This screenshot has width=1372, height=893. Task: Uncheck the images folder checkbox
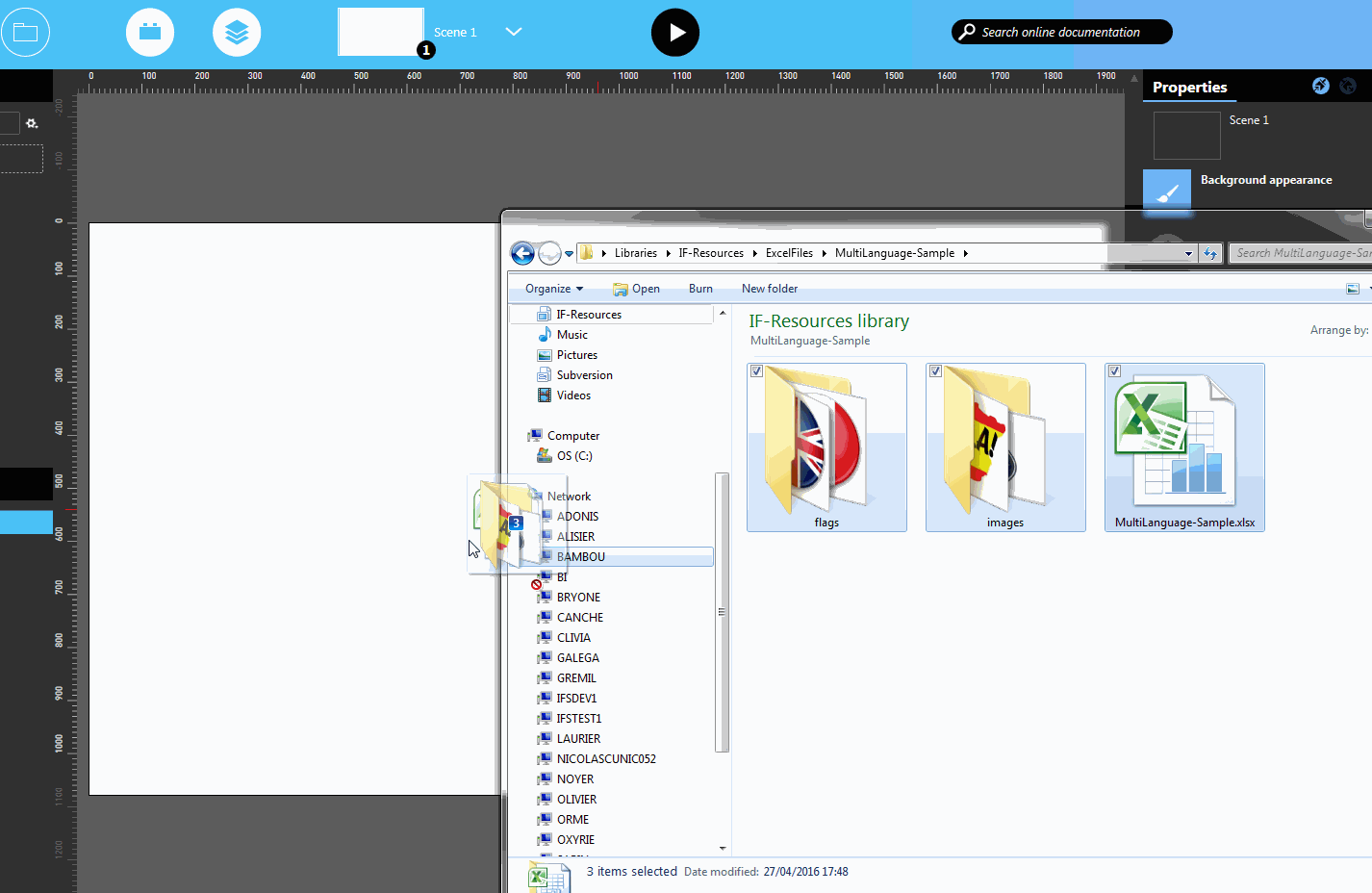click(936, 371)
